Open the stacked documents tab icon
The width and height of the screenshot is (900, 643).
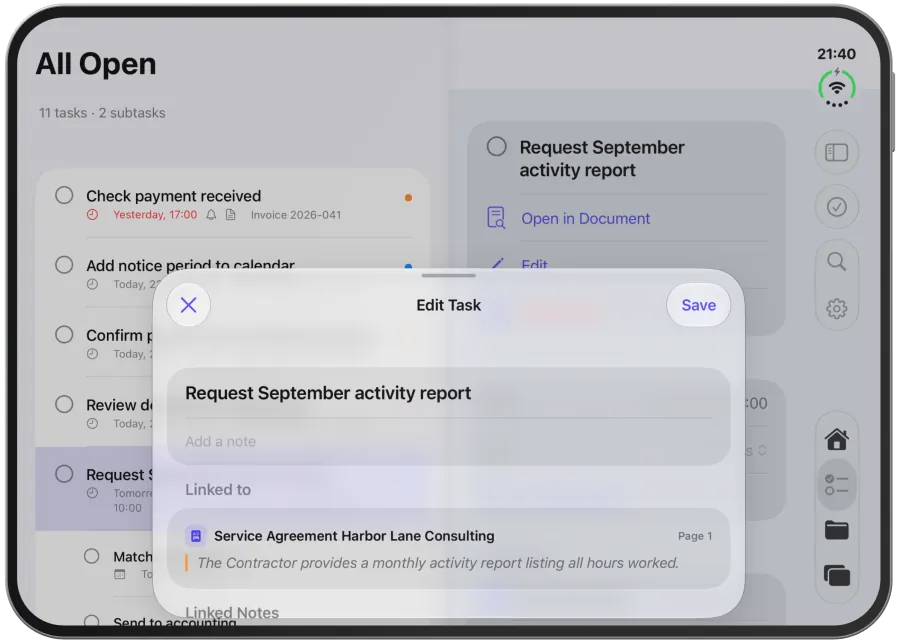coord(836,575)
